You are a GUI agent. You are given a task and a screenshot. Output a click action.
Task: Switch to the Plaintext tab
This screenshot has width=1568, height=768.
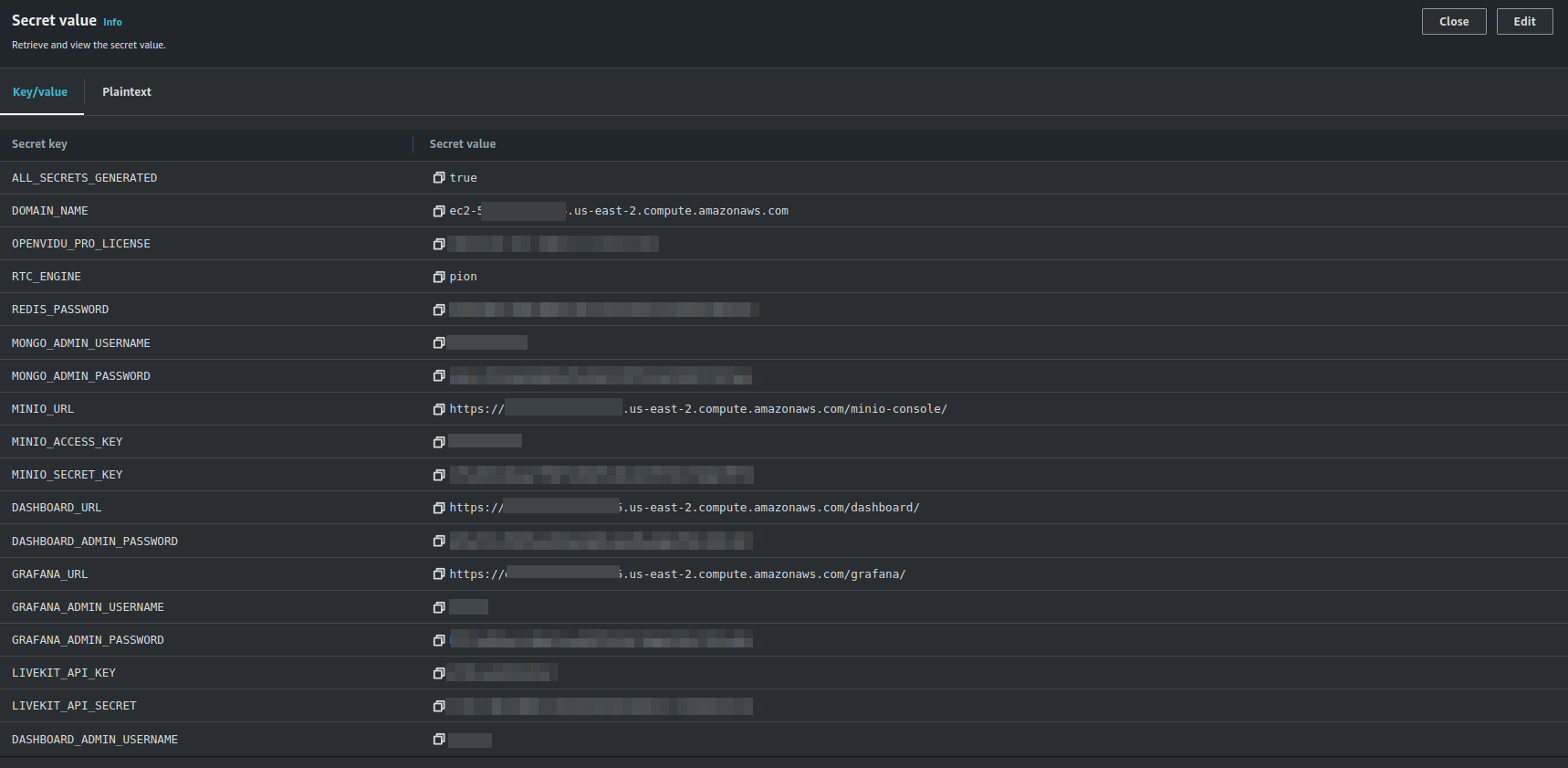click(x=127, y=92)
